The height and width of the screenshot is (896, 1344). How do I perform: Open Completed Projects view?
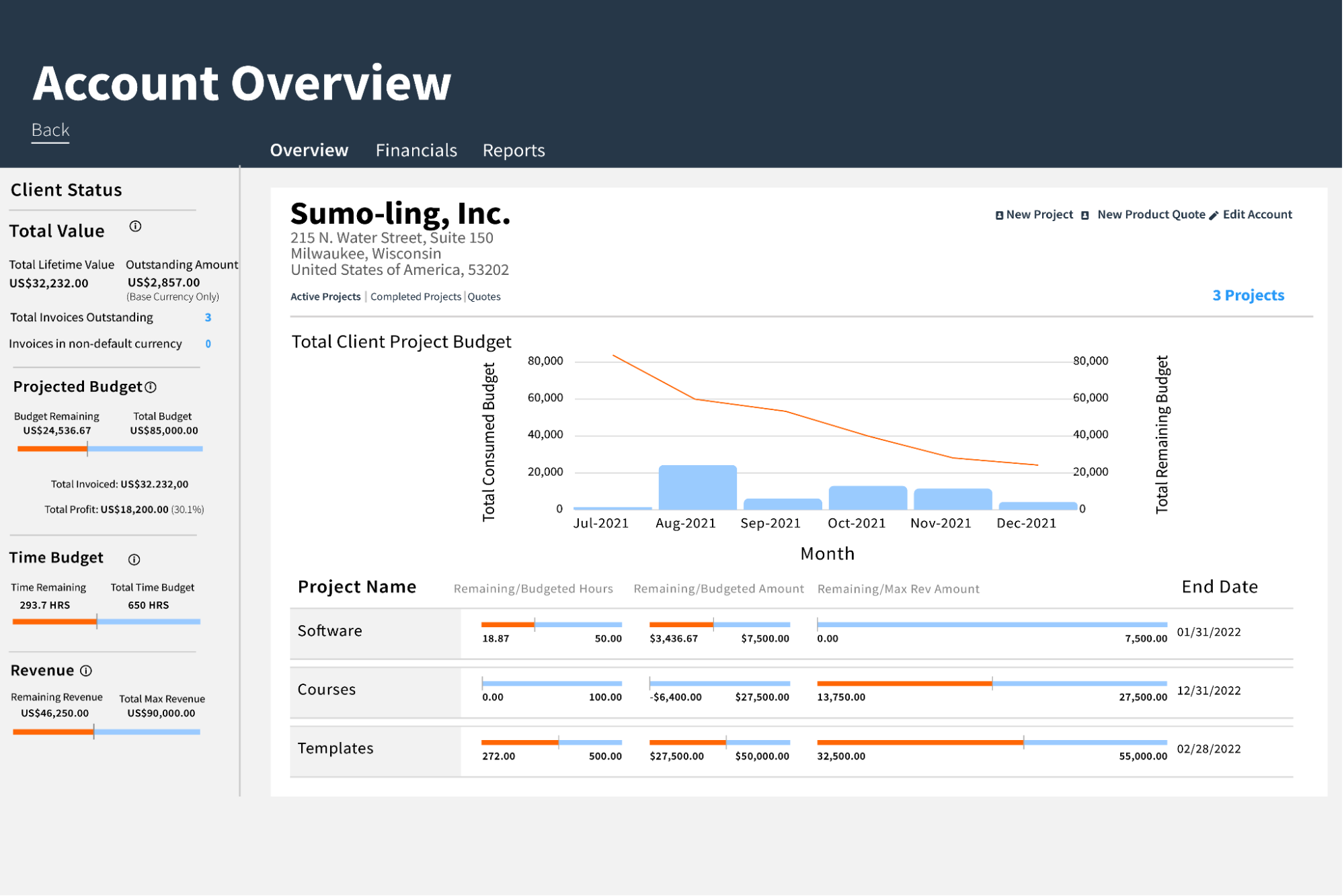pyautogui.click(x=415, y=295)
